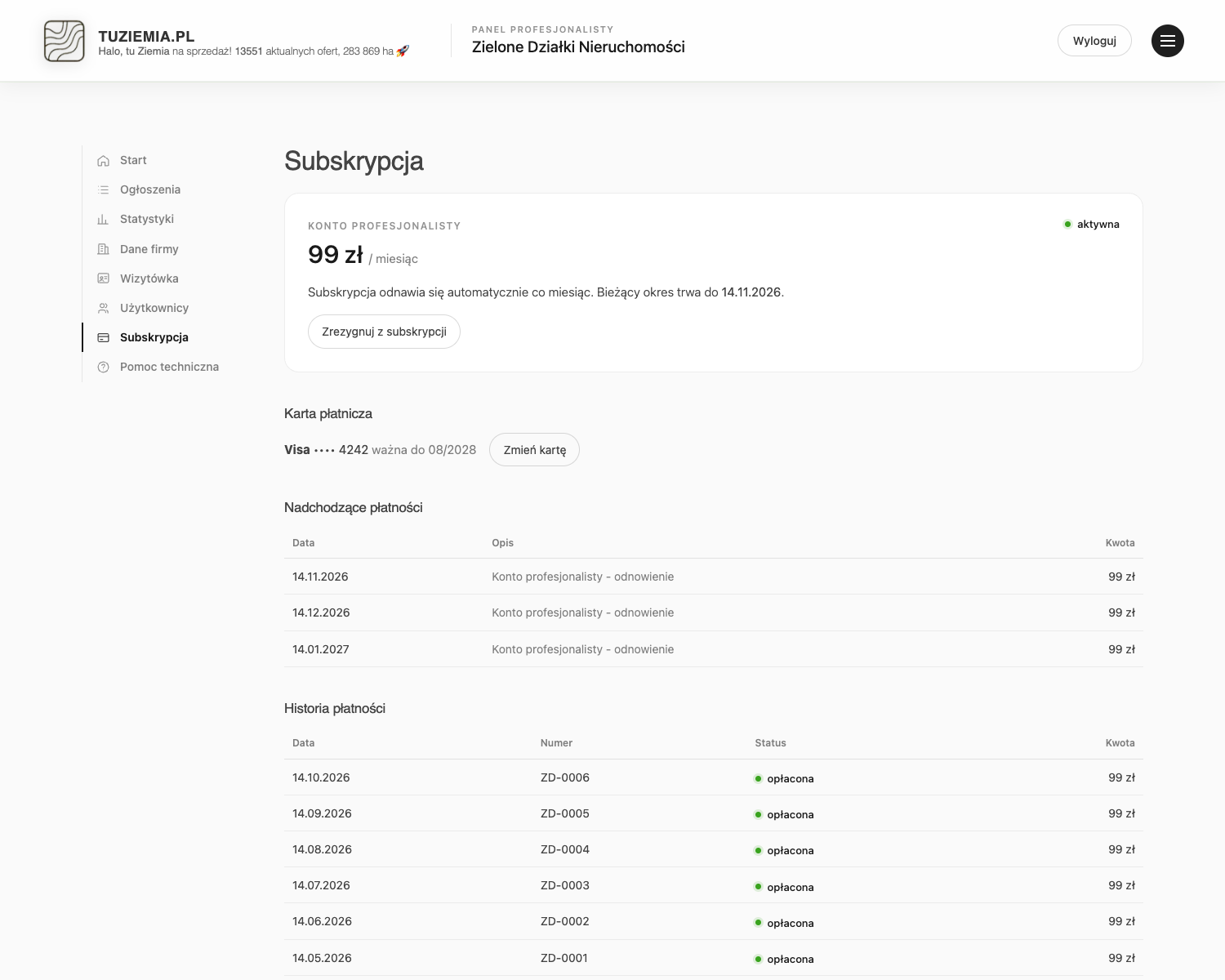
Task: Click invoice number ZD-0004
Action: pos(565,849)
